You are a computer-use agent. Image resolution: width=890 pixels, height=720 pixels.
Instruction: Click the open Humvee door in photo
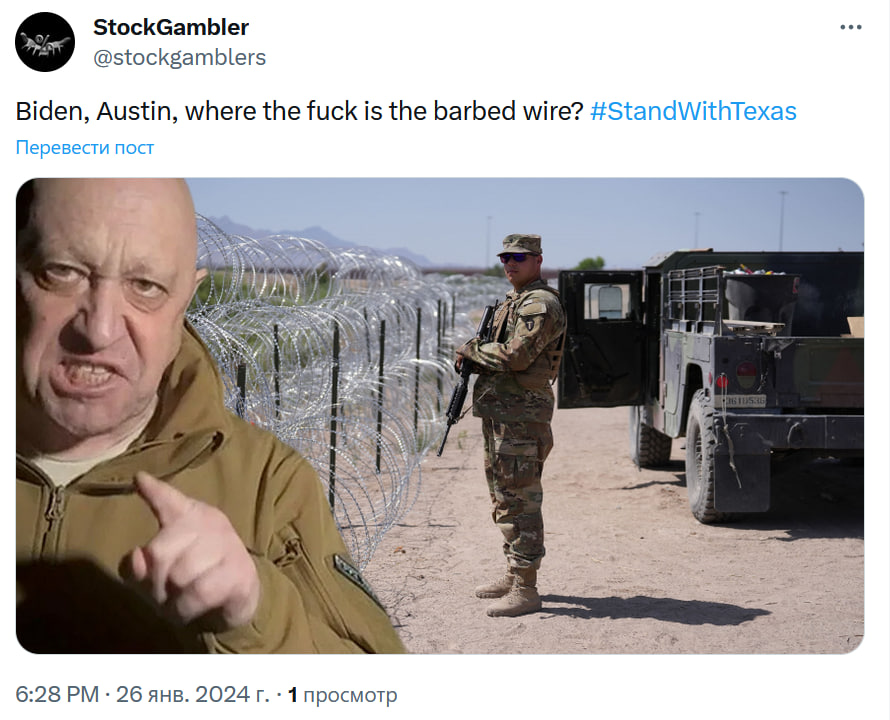[601, 339]
